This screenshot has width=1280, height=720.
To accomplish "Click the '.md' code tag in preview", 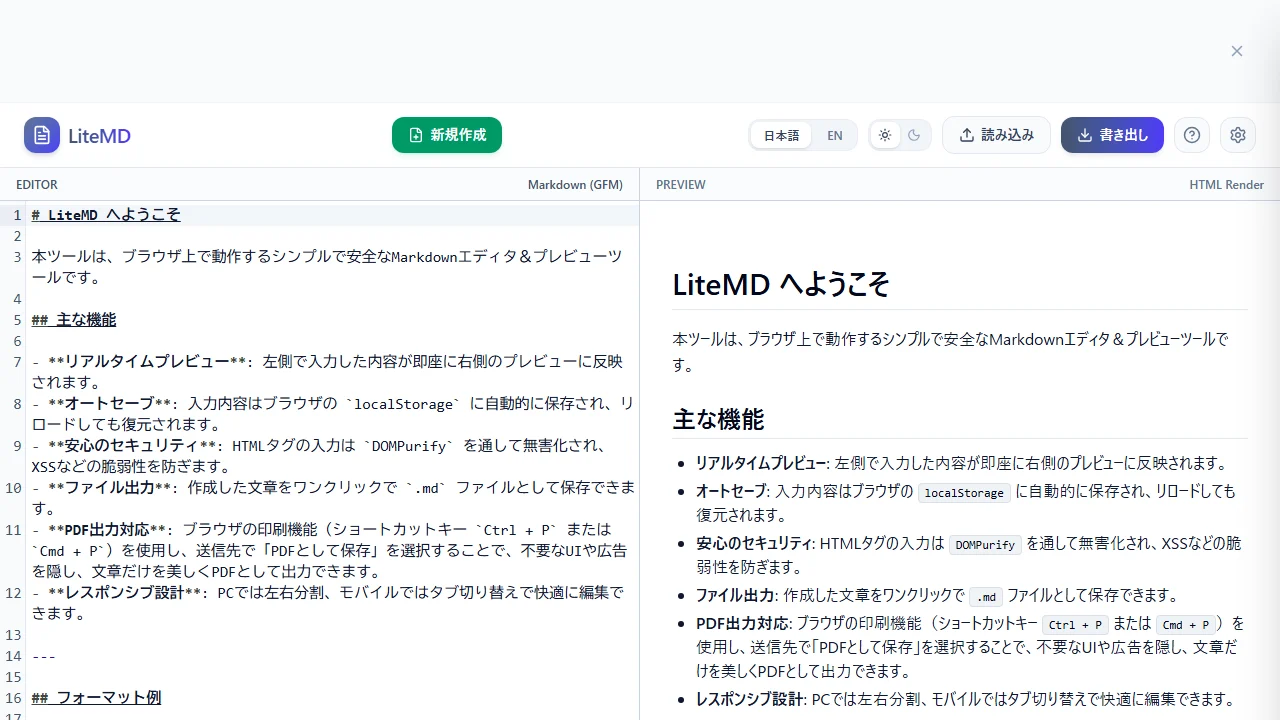I will point(986,597).
